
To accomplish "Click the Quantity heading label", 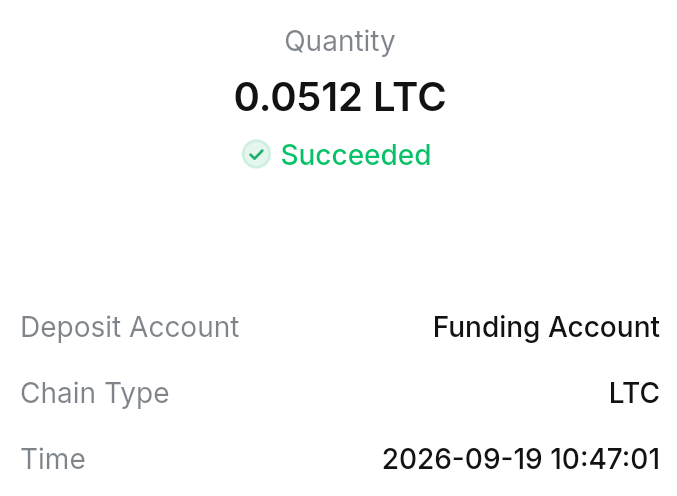I will (340, 42).
